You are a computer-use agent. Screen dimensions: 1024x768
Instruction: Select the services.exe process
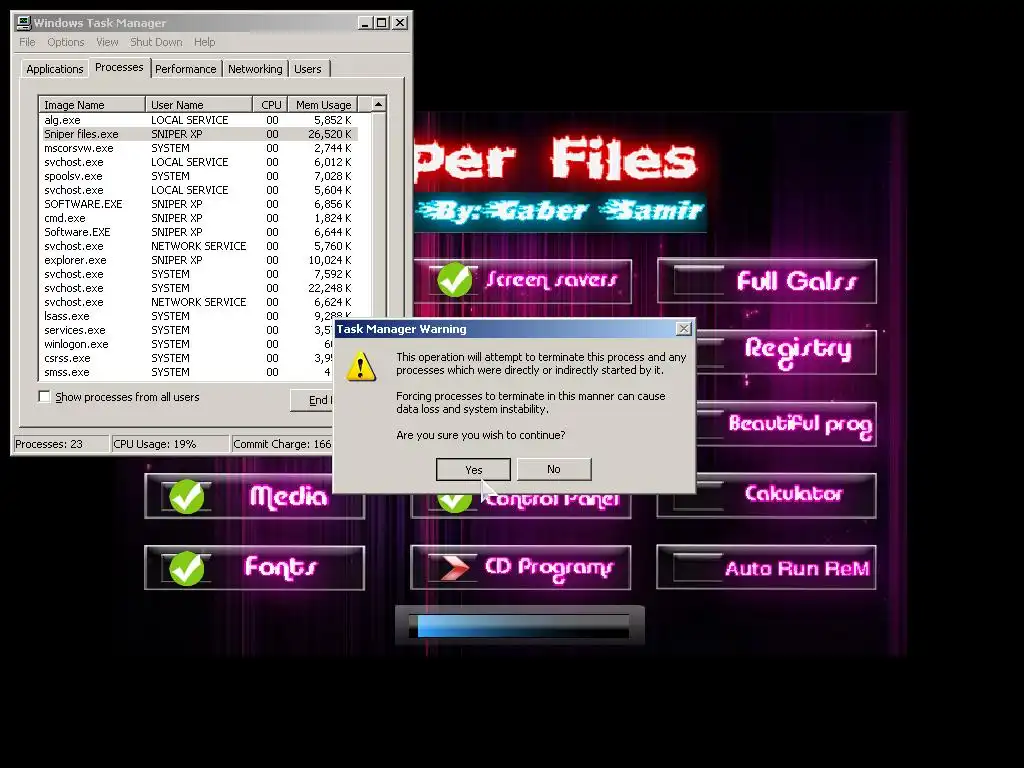[187, 330]
